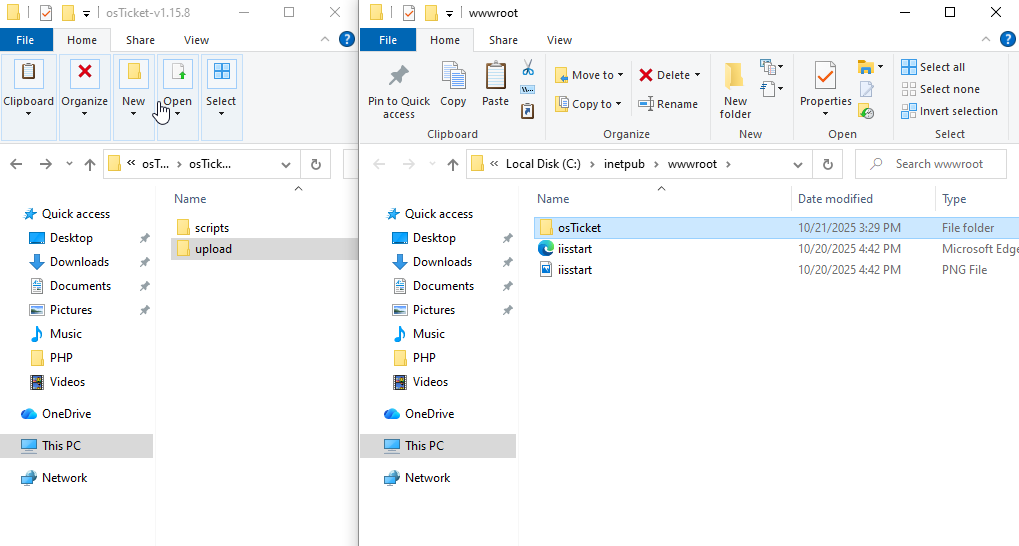The width and height of the screenshot is (1019, 546).
Task: Open New group in osTicket-v1.15.8 window
Action: click(133, 98)
